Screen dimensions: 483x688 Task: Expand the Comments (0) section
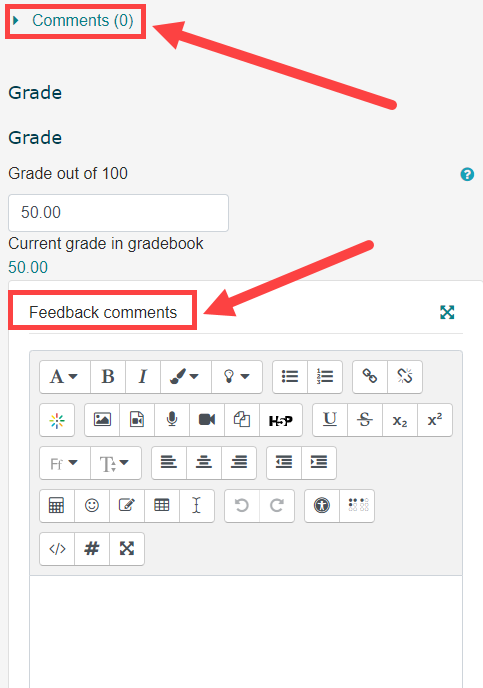pyautogui.click(x=82, y=21)
